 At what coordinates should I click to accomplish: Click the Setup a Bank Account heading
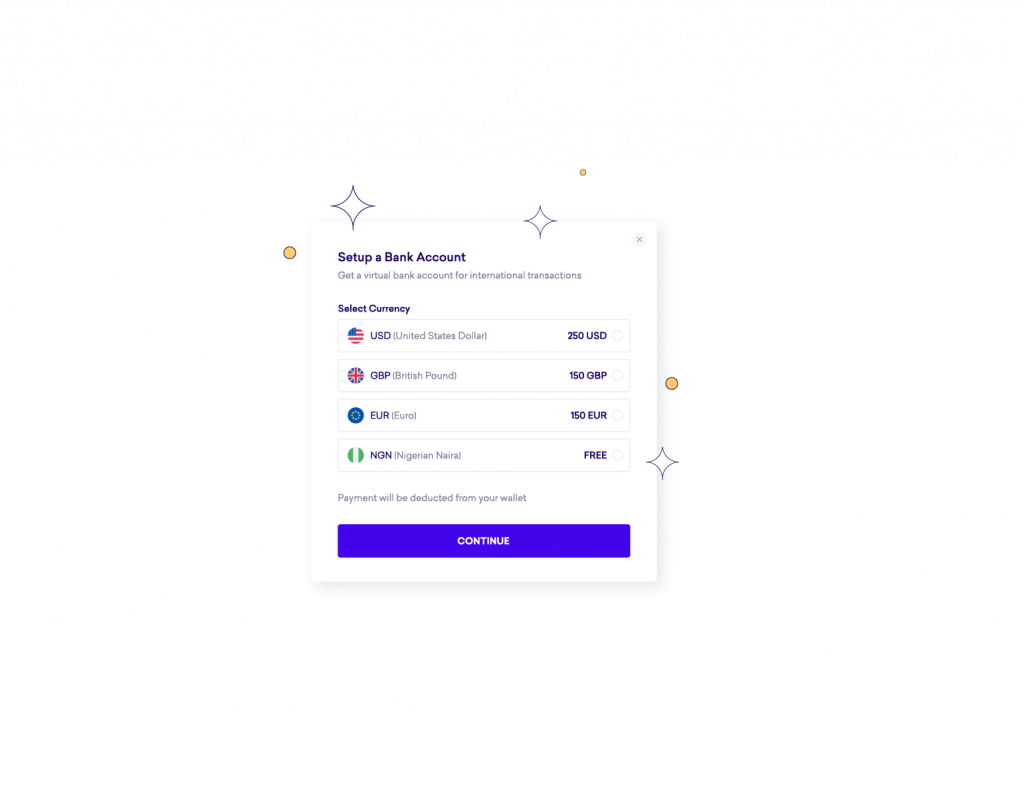click(402, 257)
